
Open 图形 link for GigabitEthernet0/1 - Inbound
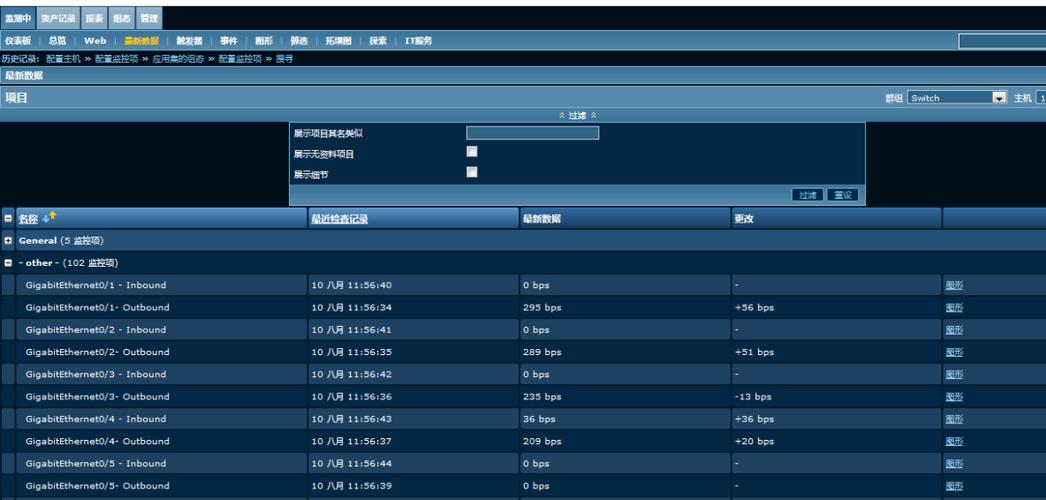tap(954, 285)
